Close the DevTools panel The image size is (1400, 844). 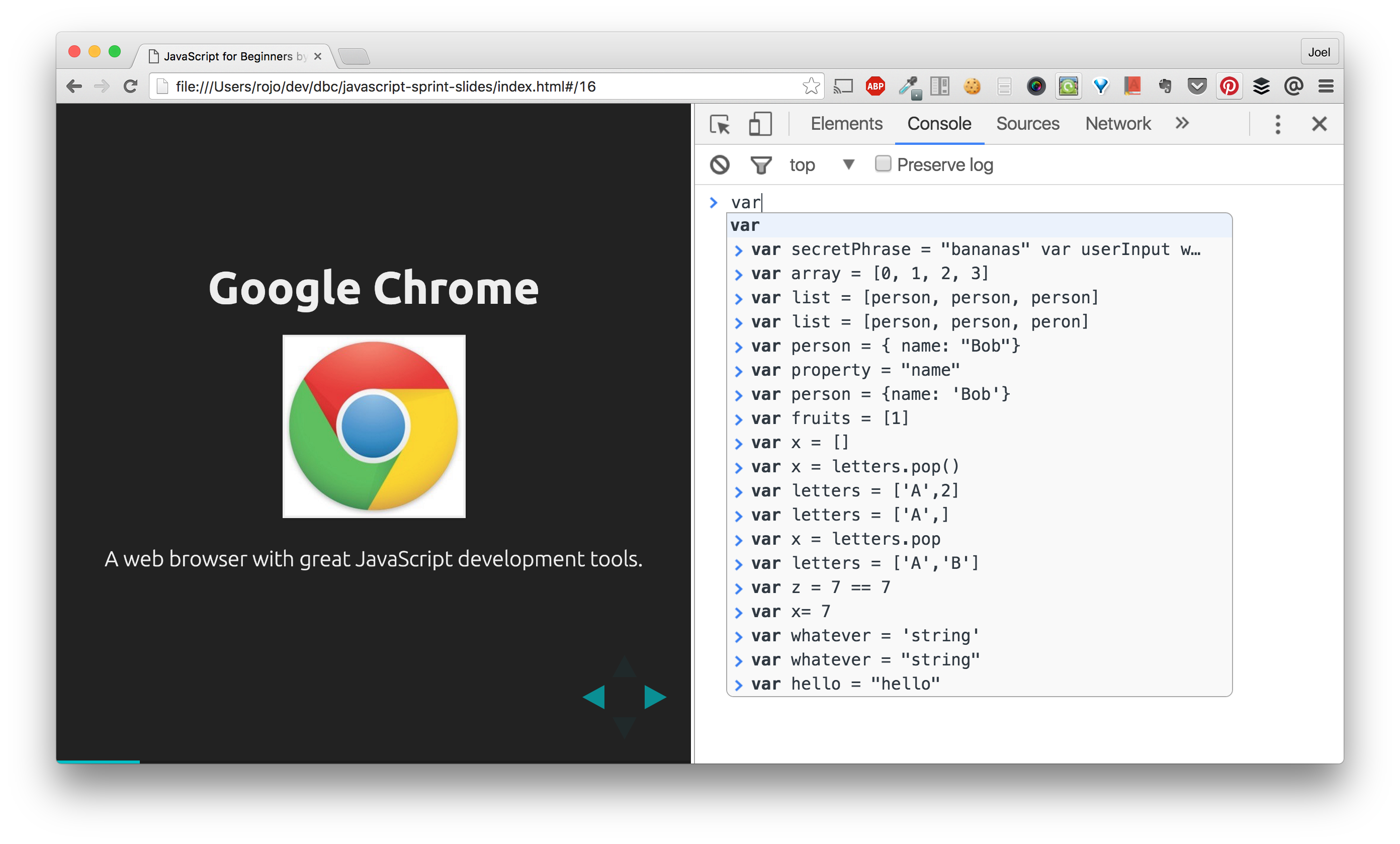click(1320, 124)
